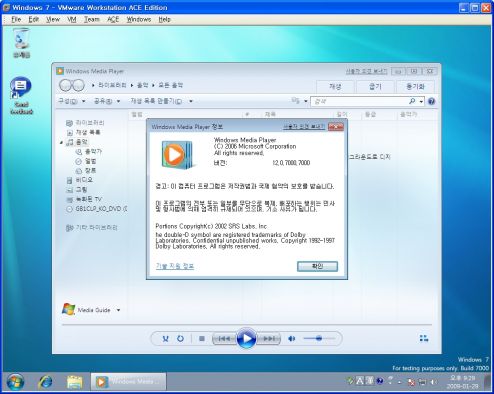Click the stop button in the player
Image resolution: width=494 pixels, height=394 pixels.
202,339
